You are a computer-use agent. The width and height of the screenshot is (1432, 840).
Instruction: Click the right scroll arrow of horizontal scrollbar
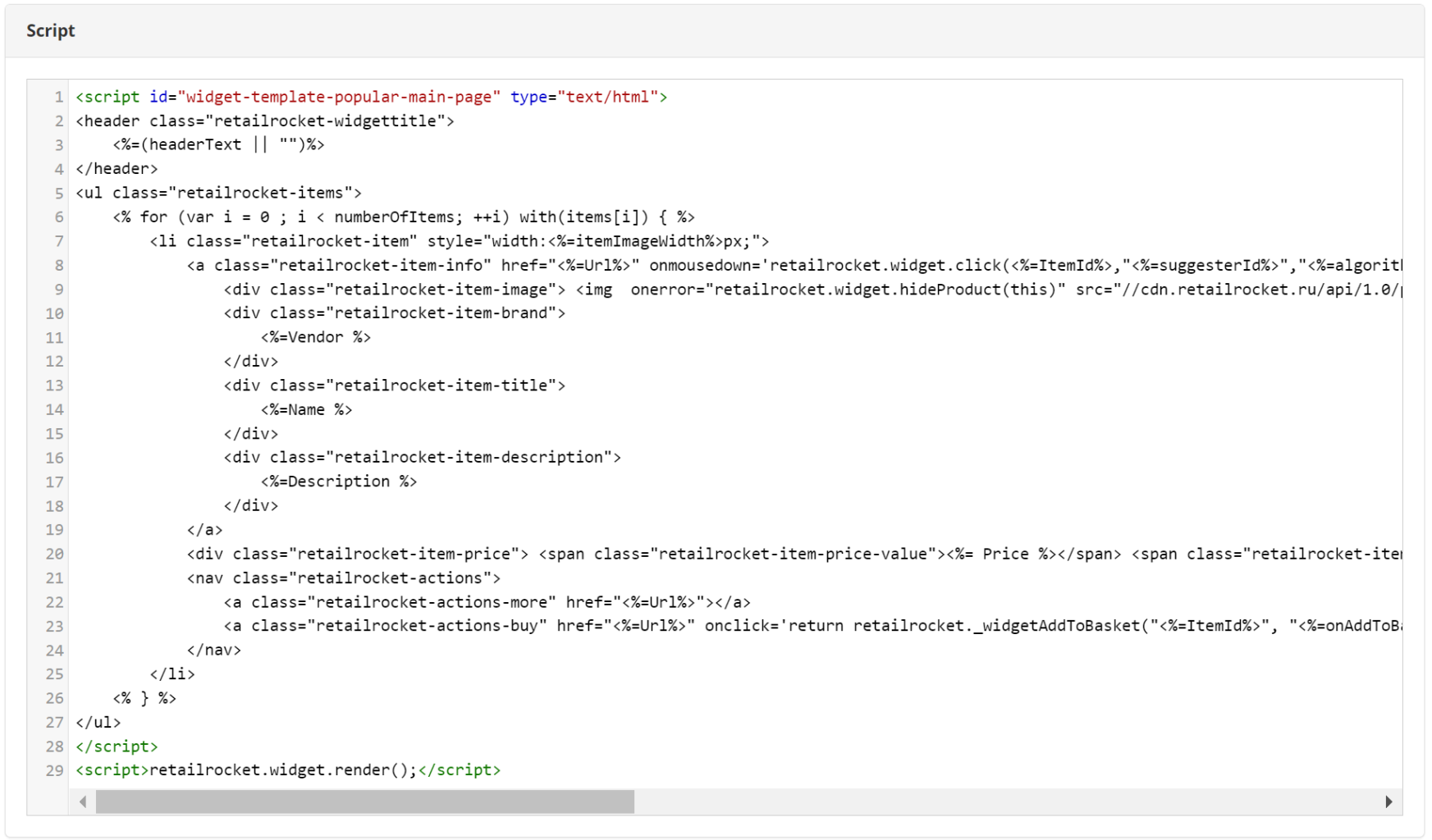1388,801
